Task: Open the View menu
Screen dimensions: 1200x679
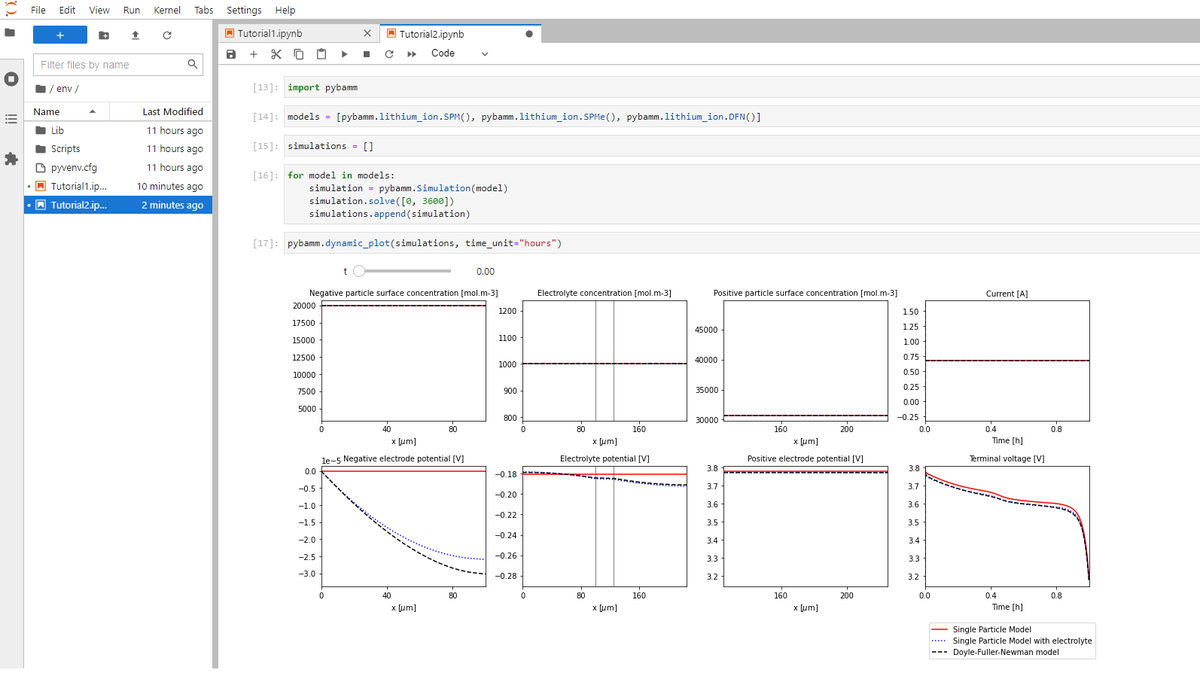Action: (100, 10)
